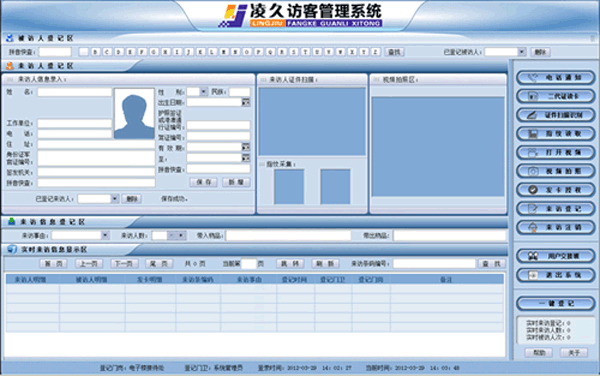Screen dimensions: 600x376
Task: Select letter Z pinyin filter
Action: (375, 52)
